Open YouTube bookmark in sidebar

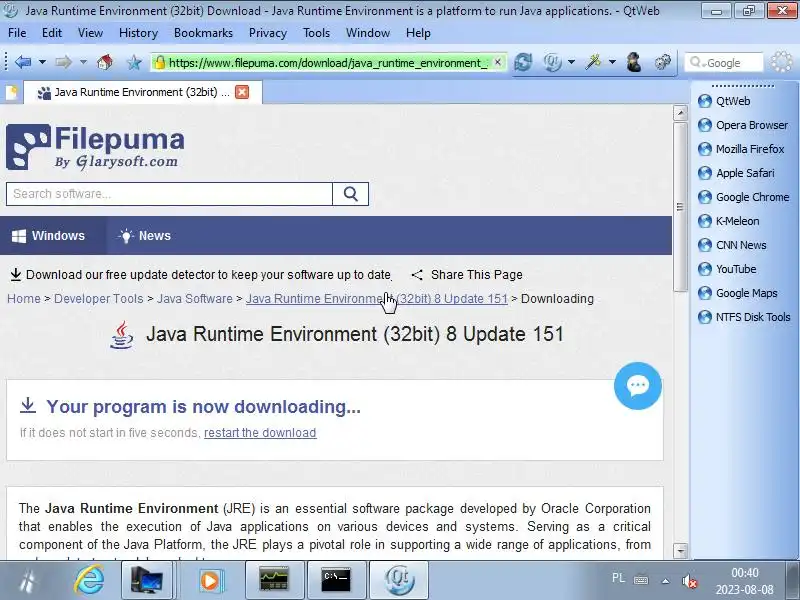727,269
